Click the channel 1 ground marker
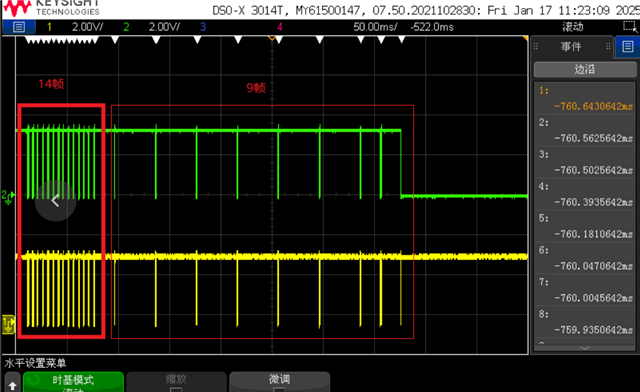Image resolution: width=640 pixels, height=392 pixels. click(8, 324)
